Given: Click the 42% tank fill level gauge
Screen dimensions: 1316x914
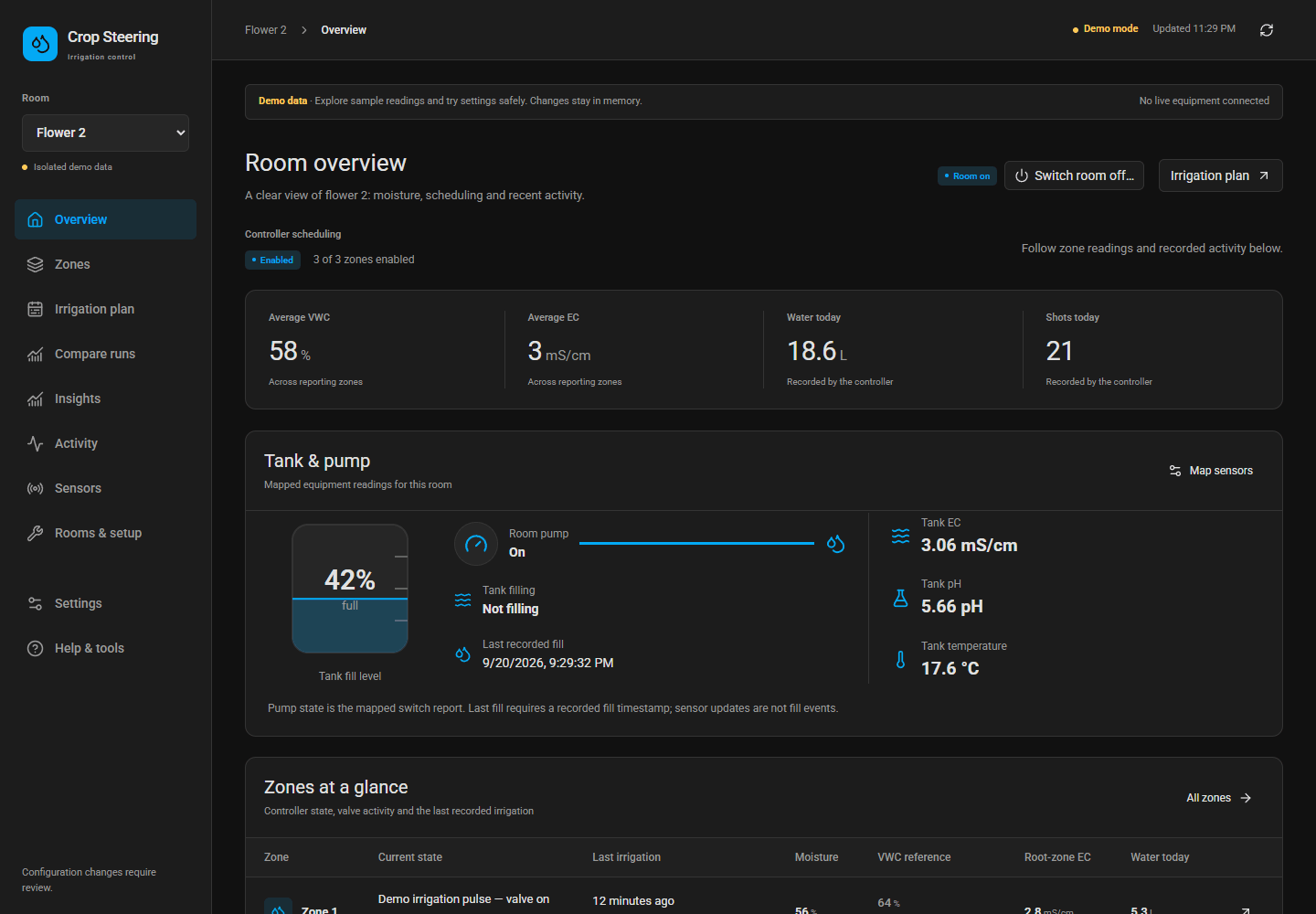Looking at the screenshot, I should pos(350,589).
